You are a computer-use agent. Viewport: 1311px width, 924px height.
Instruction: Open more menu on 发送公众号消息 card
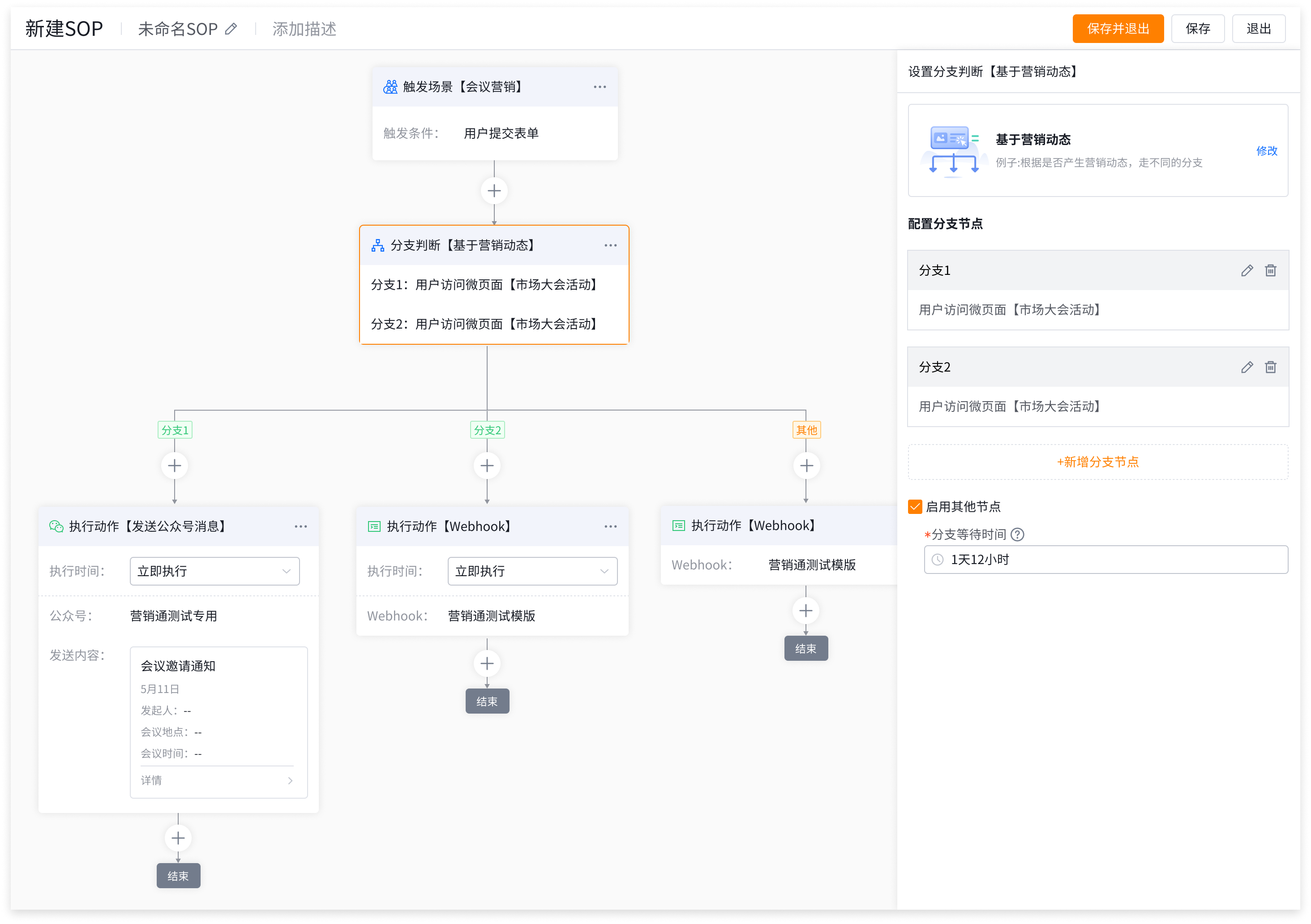(301, 526)
